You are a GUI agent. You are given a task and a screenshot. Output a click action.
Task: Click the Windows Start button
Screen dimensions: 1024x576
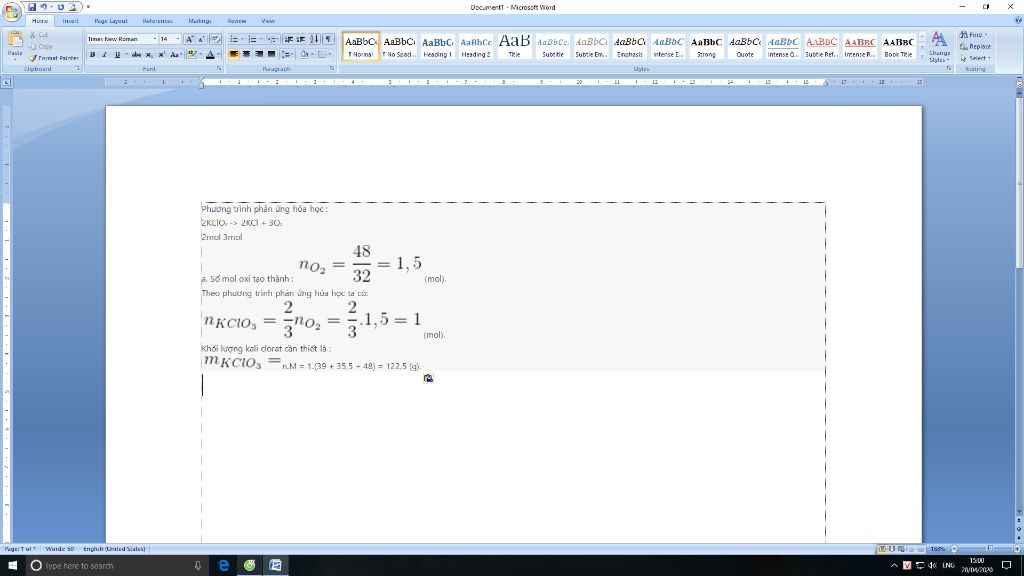(12, 566)
